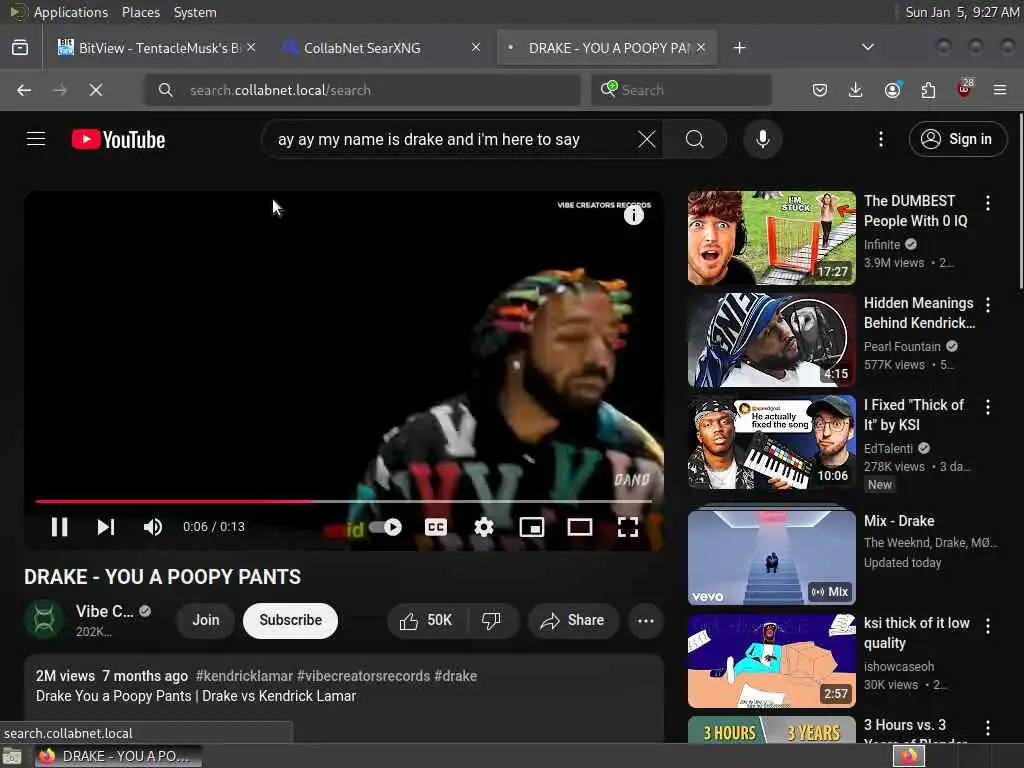The width and height of the screenshot is (1024, 768).
Task: Seek along the red video progress bar
Action: (x=344, y=502)
